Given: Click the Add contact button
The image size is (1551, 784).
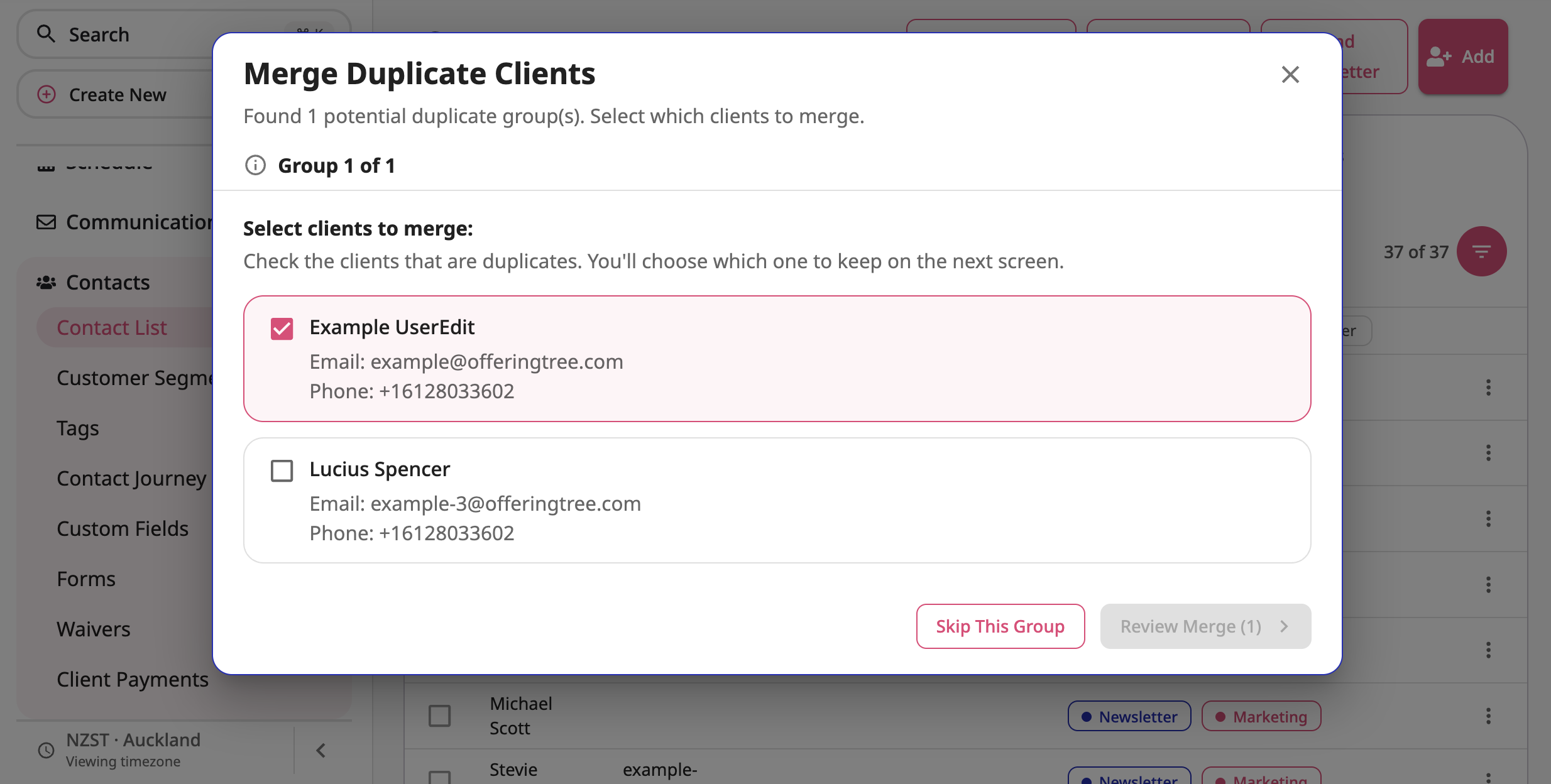Looking at the screenshot, I should 1462,57.
